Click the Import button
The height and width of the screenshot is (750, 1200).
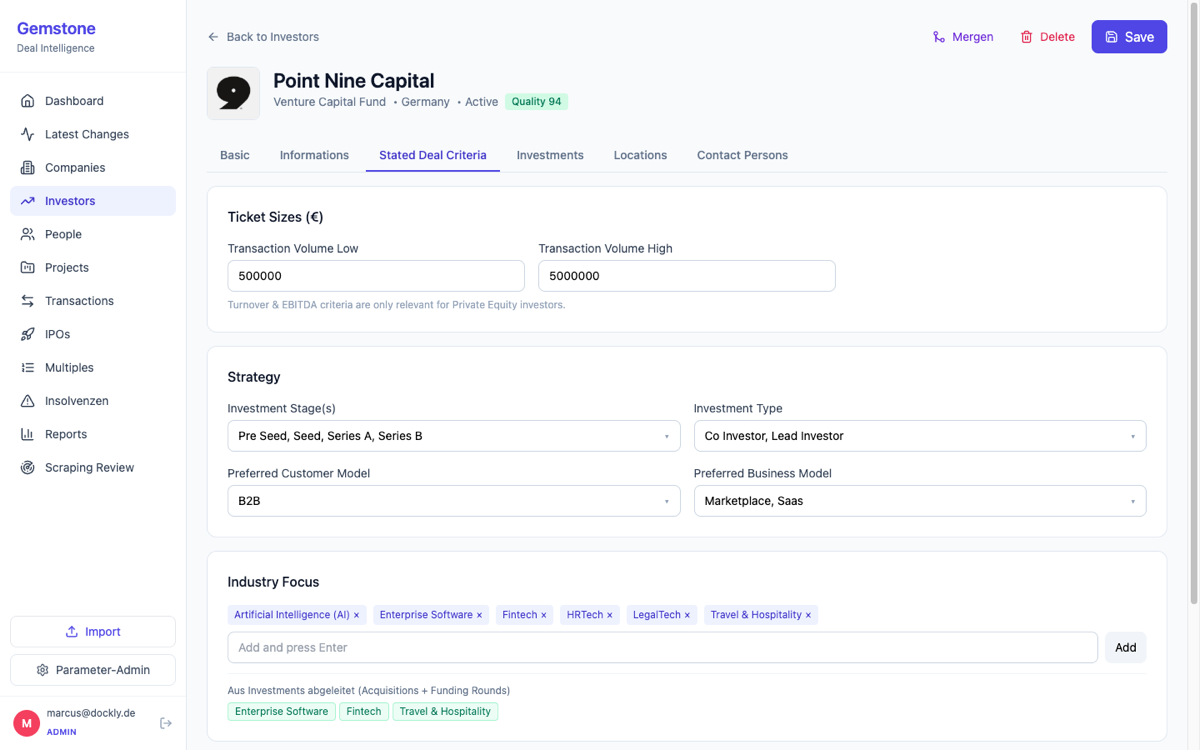click(x=93, y=632)
